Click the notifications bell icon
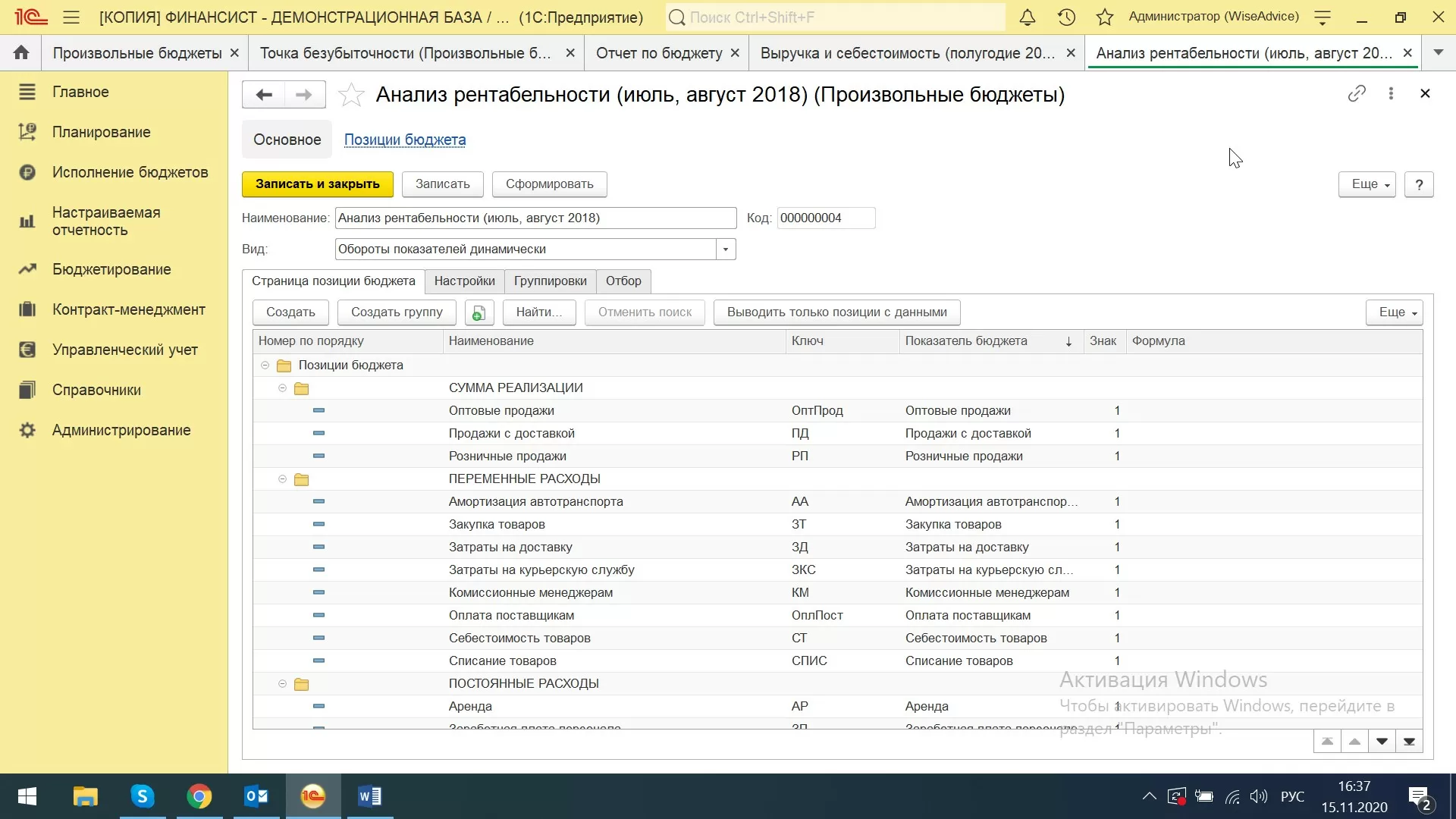This screenshot has width=1456, height=819. click(x=1027, y=17)
